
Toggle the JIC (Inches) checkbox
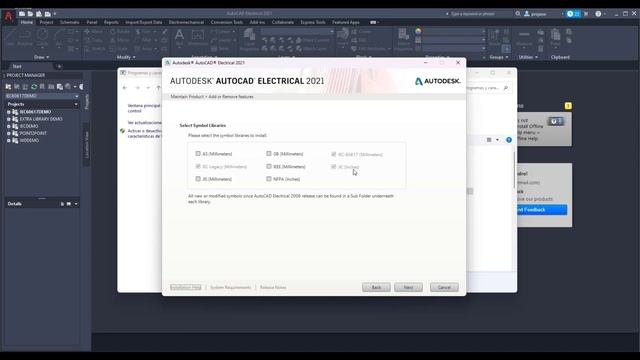[x=333, y=167]
